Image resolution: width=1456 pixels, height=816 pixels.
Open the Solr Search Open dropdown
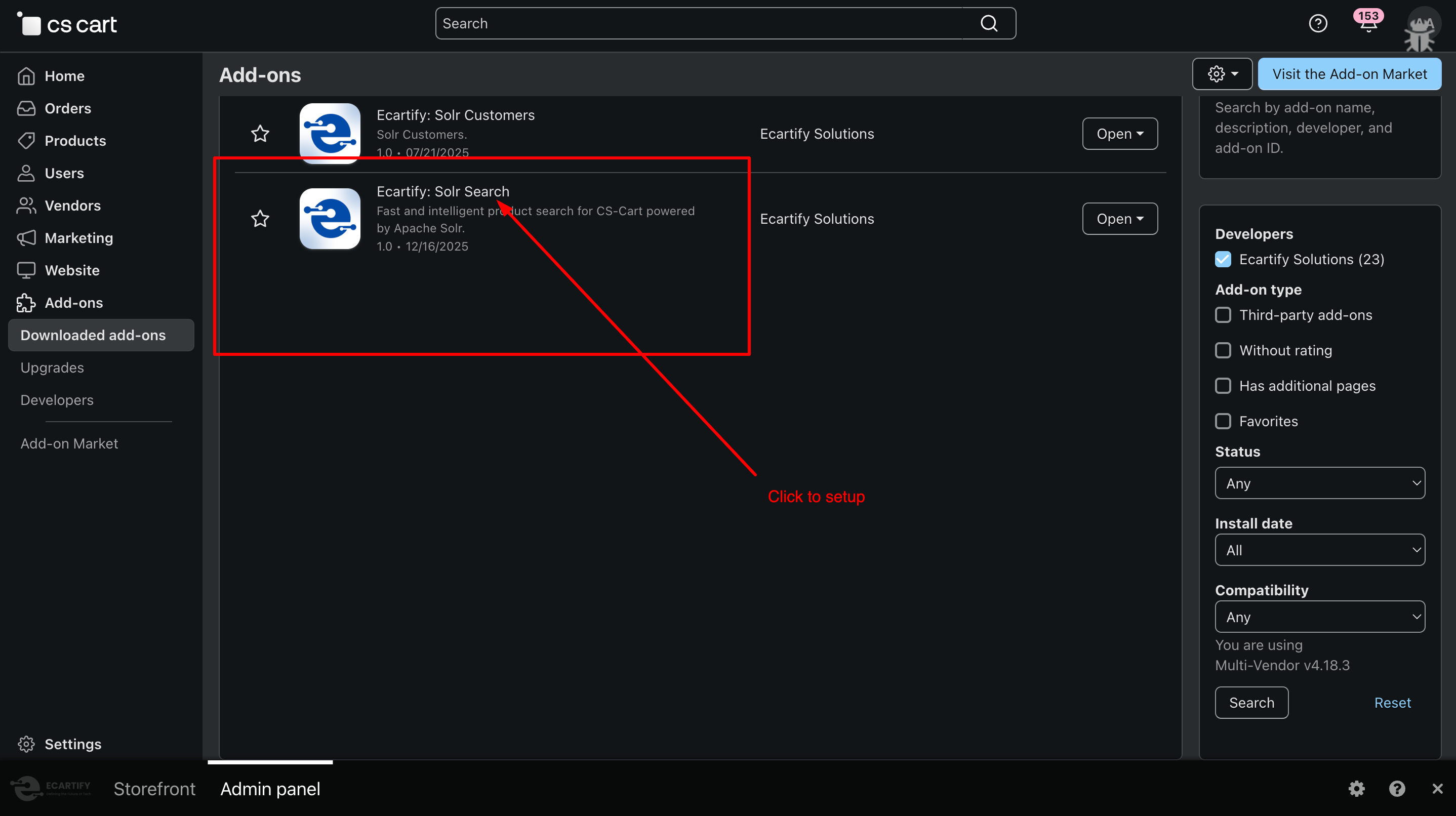[x=1119, y=218]
